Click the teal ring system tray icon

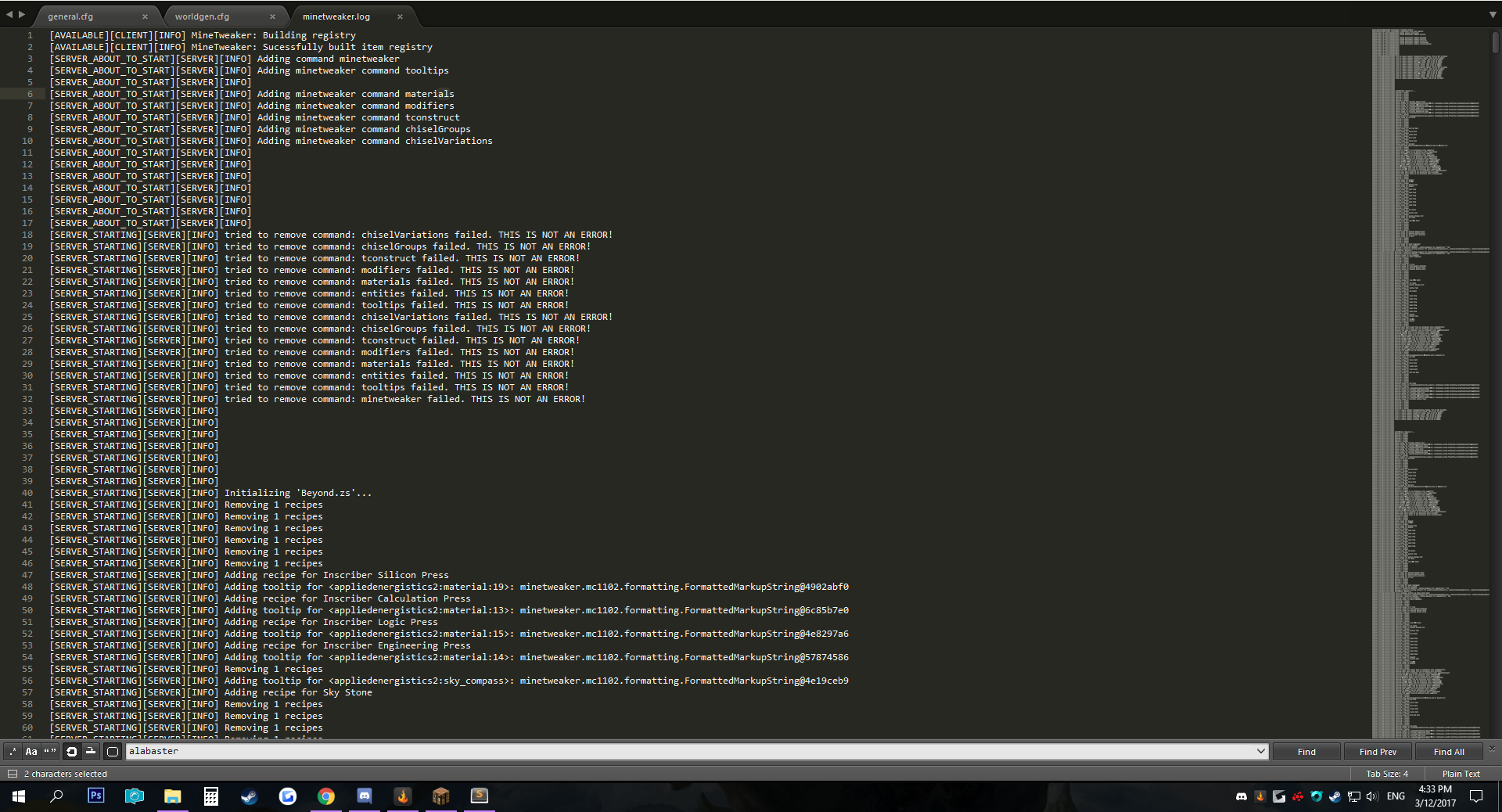(1317, 796)
